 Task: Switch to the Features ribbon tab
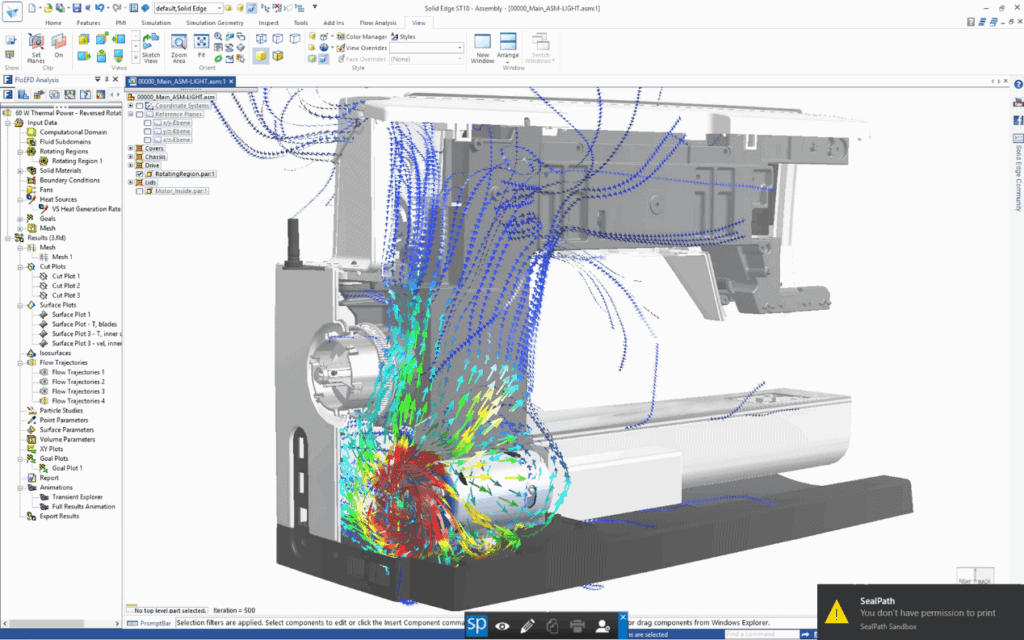click(89, 23)
